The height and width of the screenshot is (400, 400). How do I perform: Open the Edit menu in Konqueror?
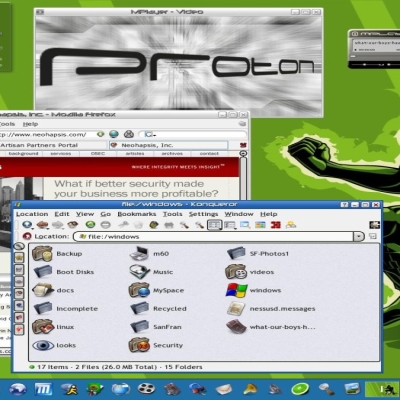pos(62,214)
